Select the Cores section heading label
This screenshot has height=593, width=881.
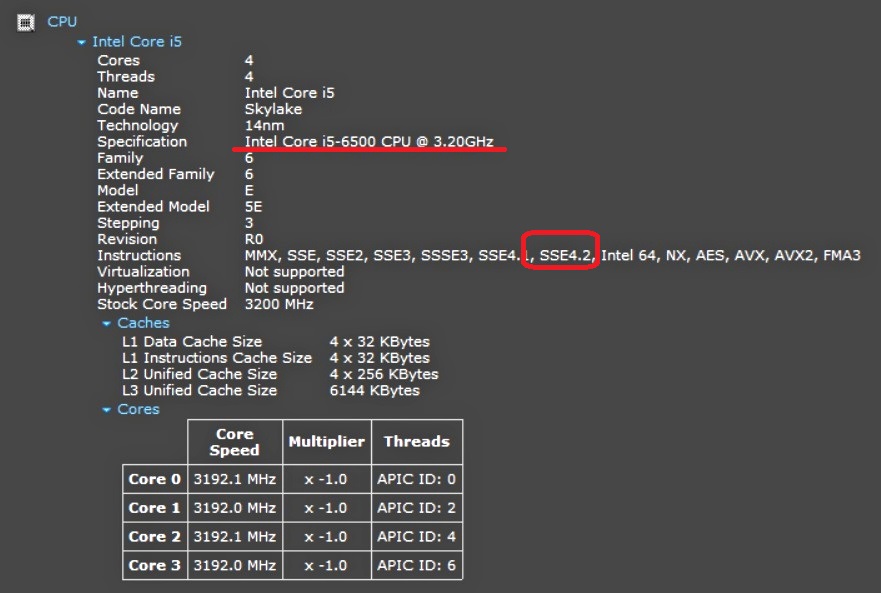tap(138, 409)
